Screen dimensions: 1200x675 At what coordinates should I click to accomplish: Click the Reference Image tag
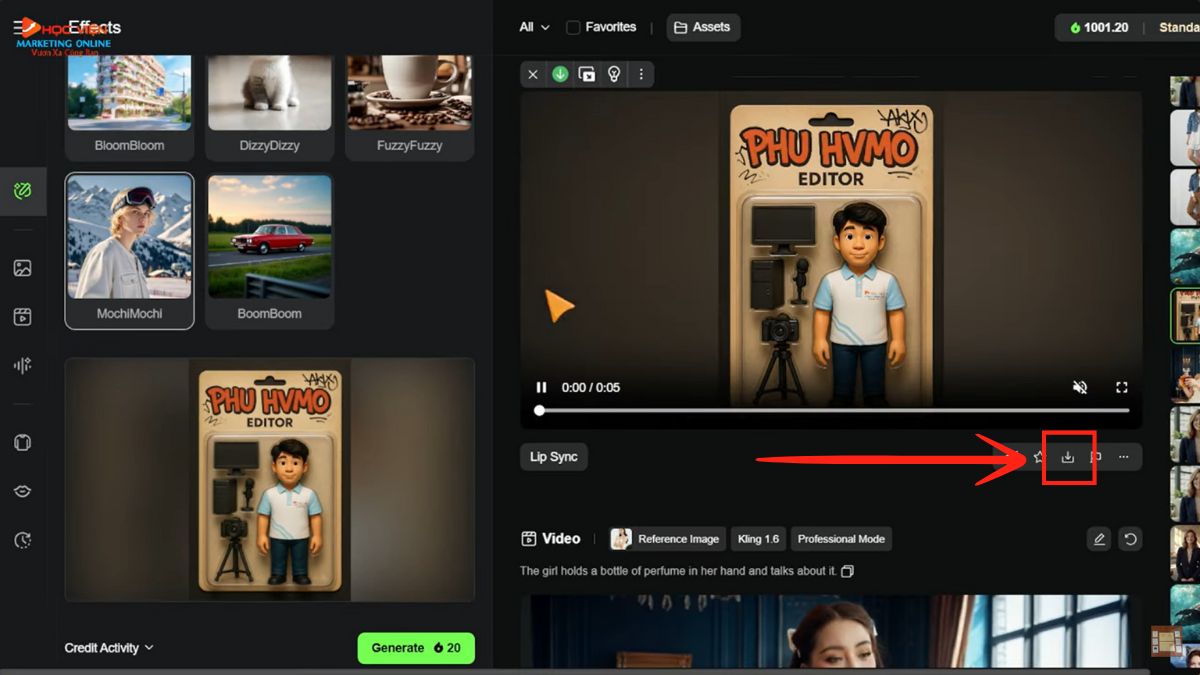pos(666,539)
